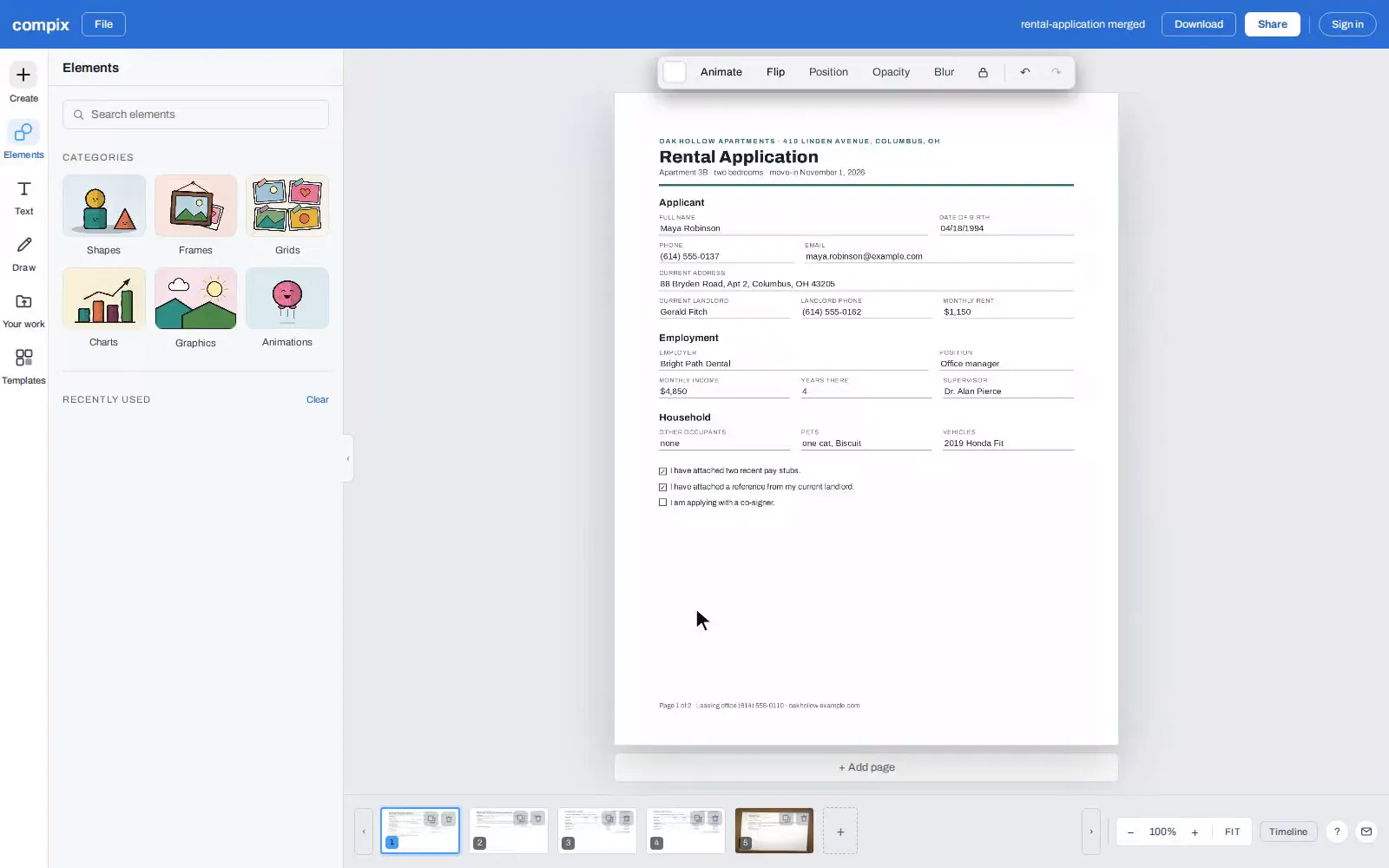Screen dimensions: 1389x868
Task: Open the Opacity control
Action: [891, 72]
